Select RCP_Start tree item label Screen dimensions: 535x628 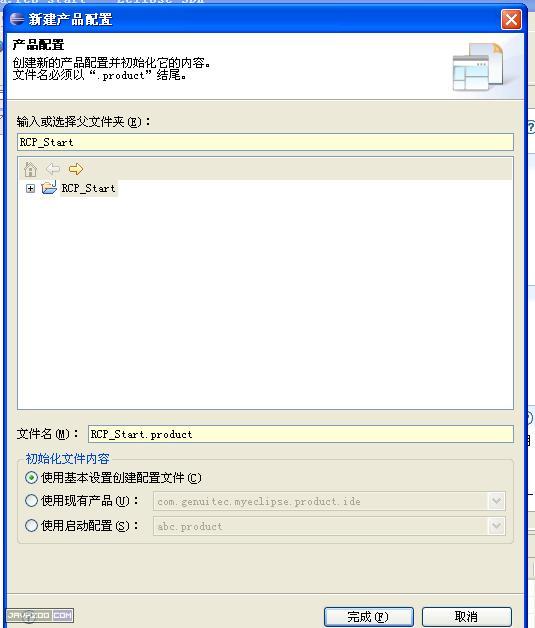(88, 188)
